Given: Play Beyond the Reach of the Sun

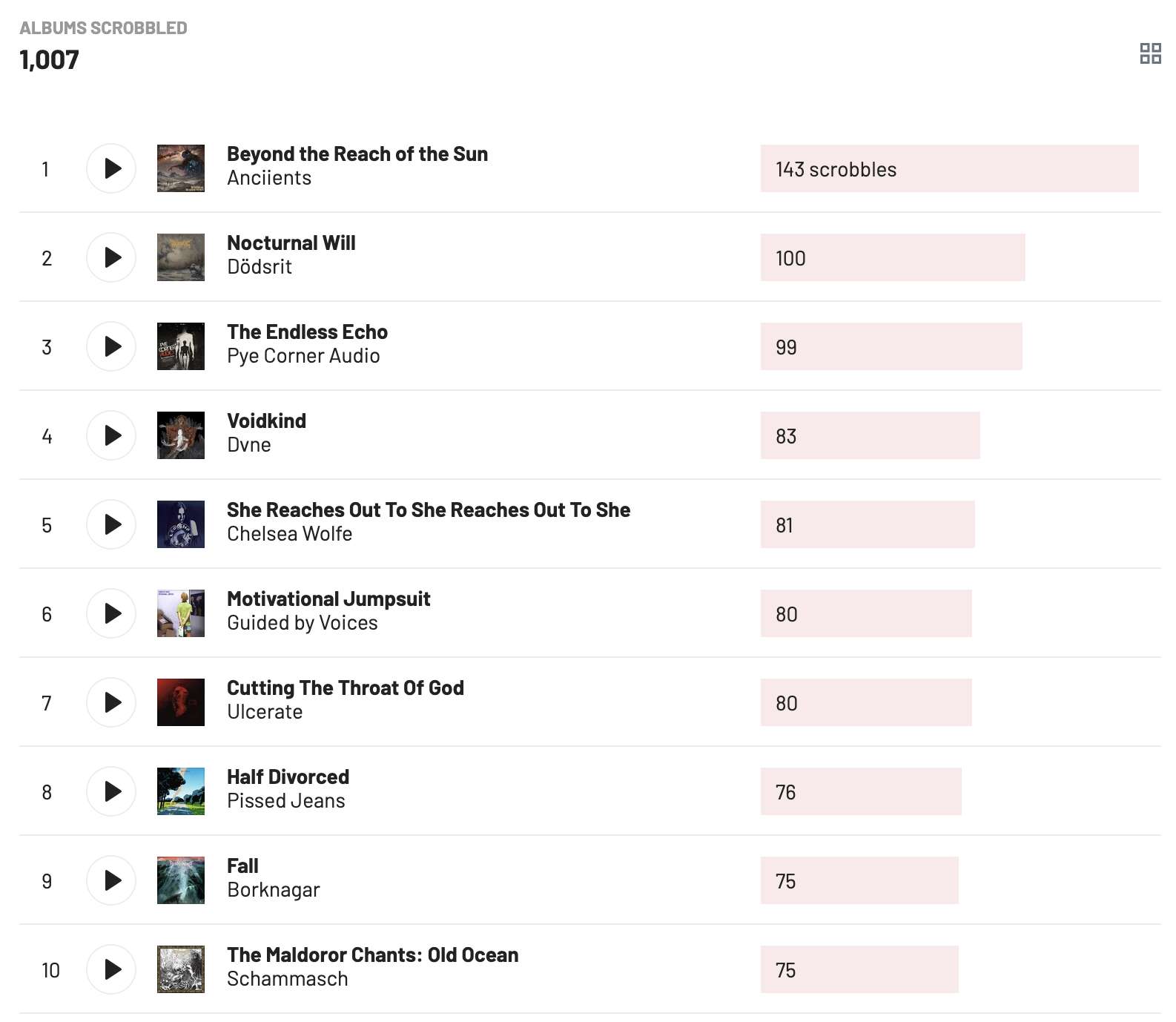Looking at the screenshot, I should 111,168.
